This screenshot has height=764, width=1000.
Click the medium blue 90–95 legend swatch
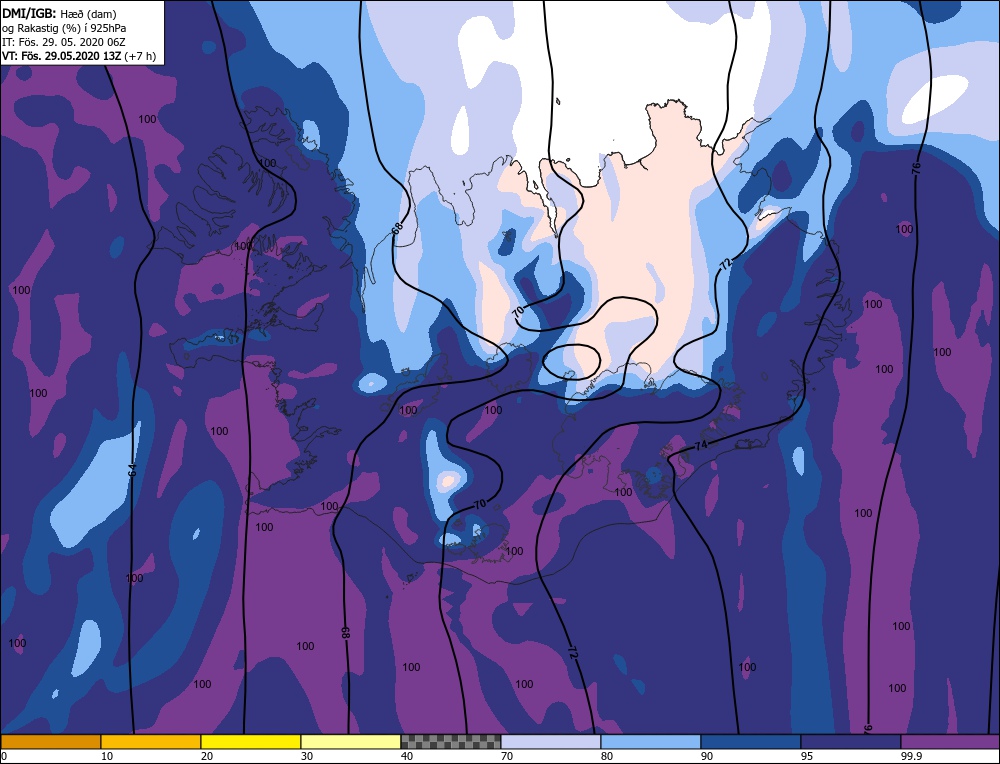(x=751, y=742)
